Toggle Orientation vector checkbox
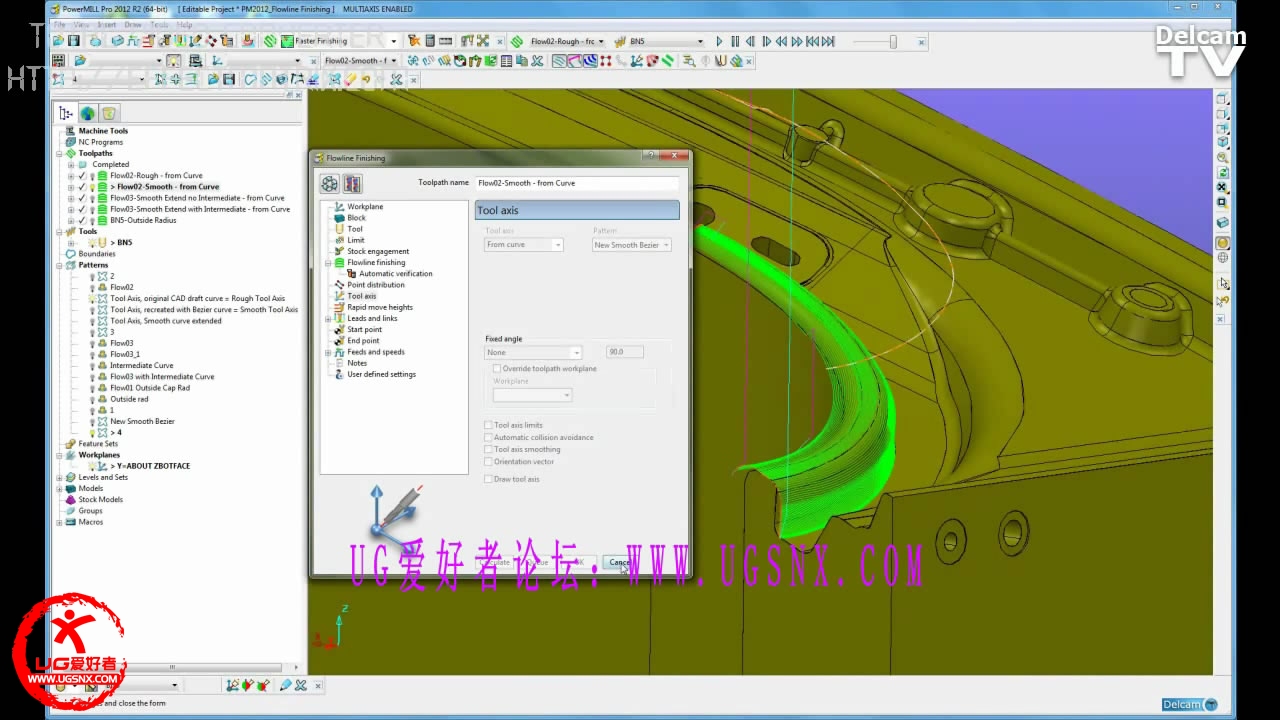Screen dimensions: 1280x720 [x=489, y=462]
